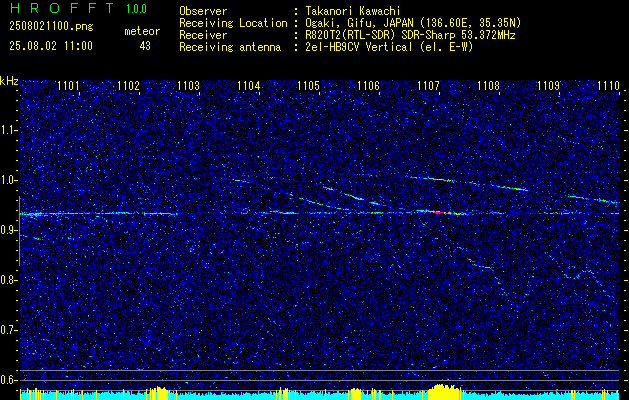Click the 1105 time marker
Image resolution: width=629 pixels, height=400 pixels.
(308, 86)
